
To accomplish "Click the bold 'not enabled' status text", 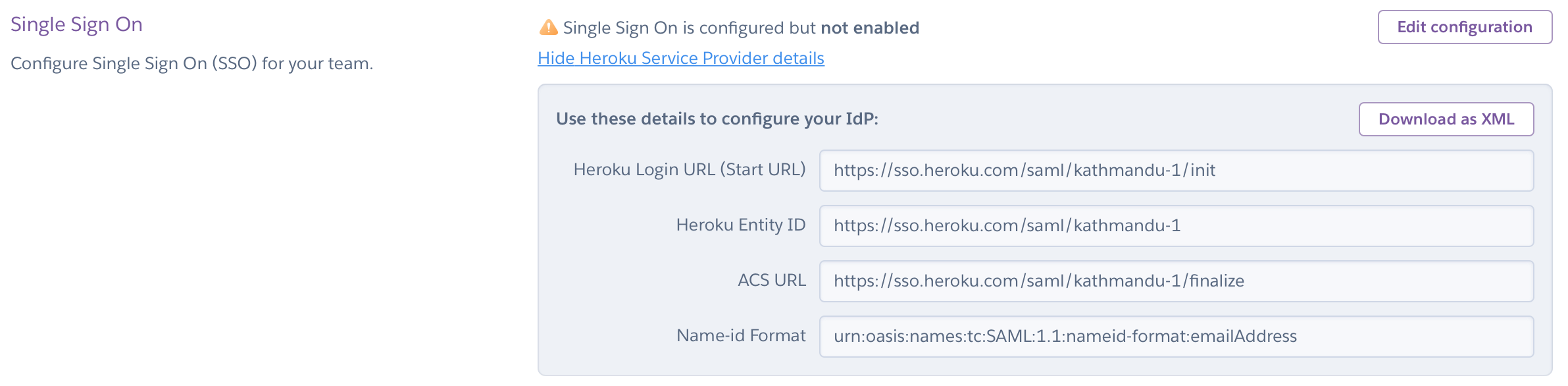I will pyautogui.click(x=869, y=28).
